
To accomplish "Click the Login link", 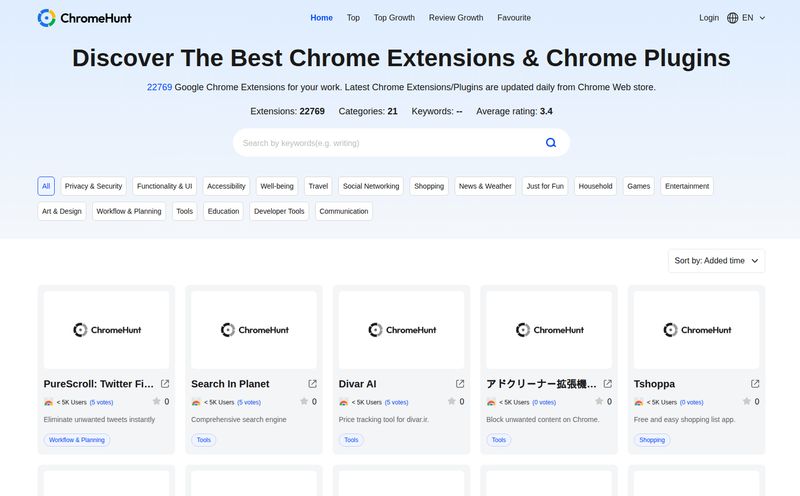I will 709,18.
